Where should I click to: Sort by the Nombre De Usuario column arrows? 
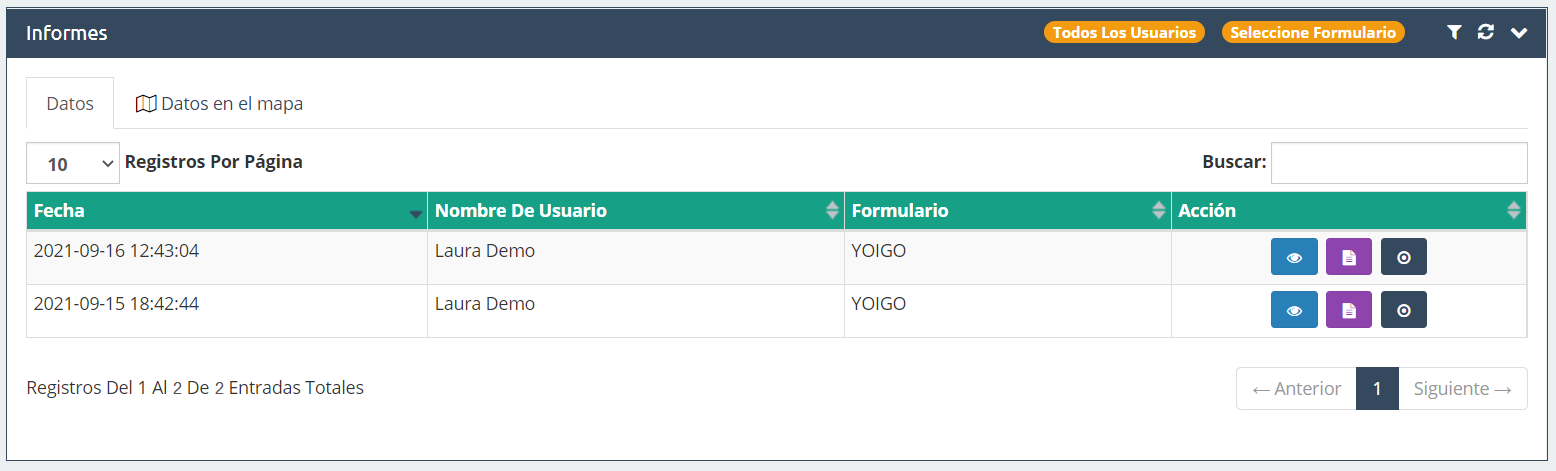click(x=832, y=211)
